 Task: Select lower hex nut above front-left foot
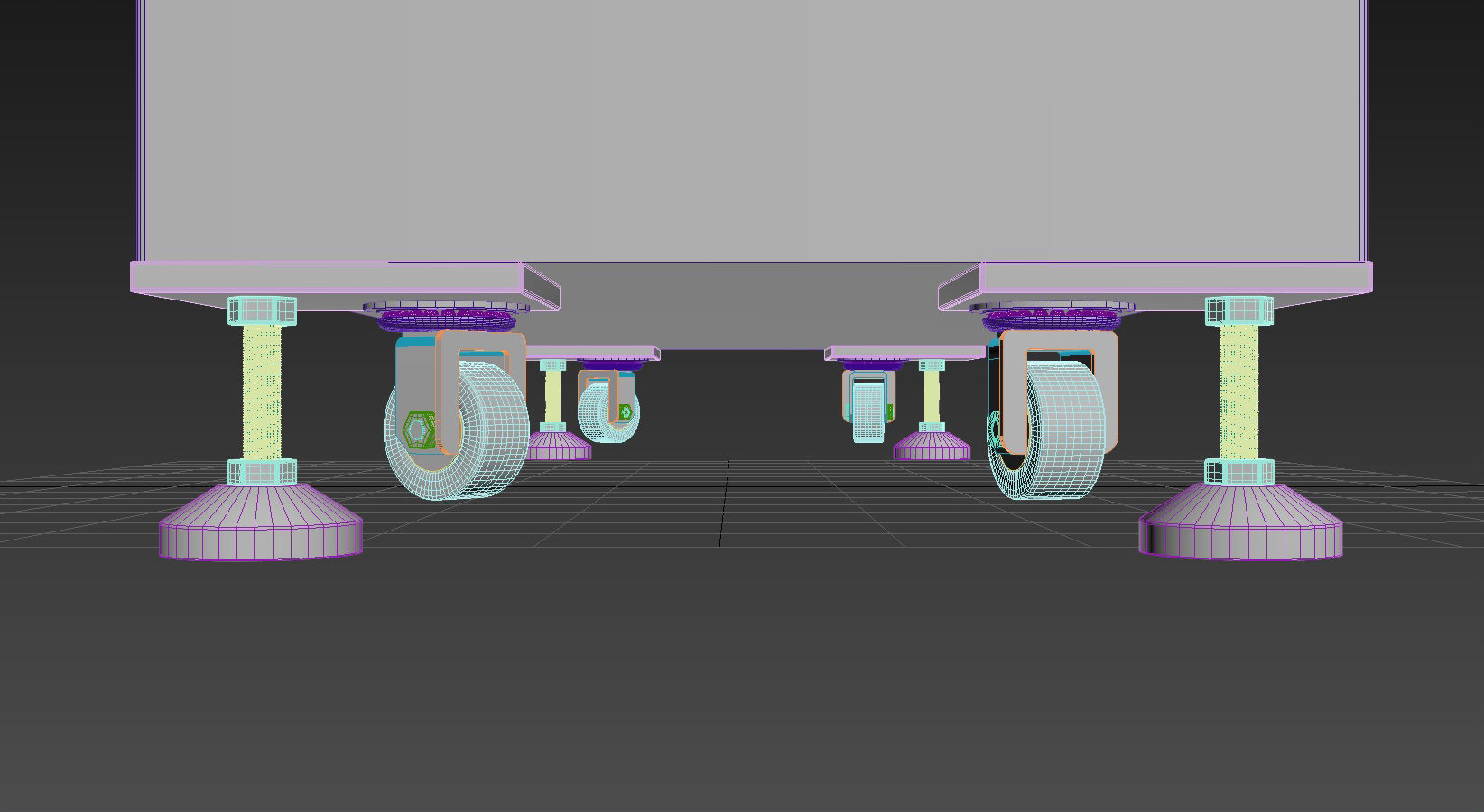coord(262,471)
